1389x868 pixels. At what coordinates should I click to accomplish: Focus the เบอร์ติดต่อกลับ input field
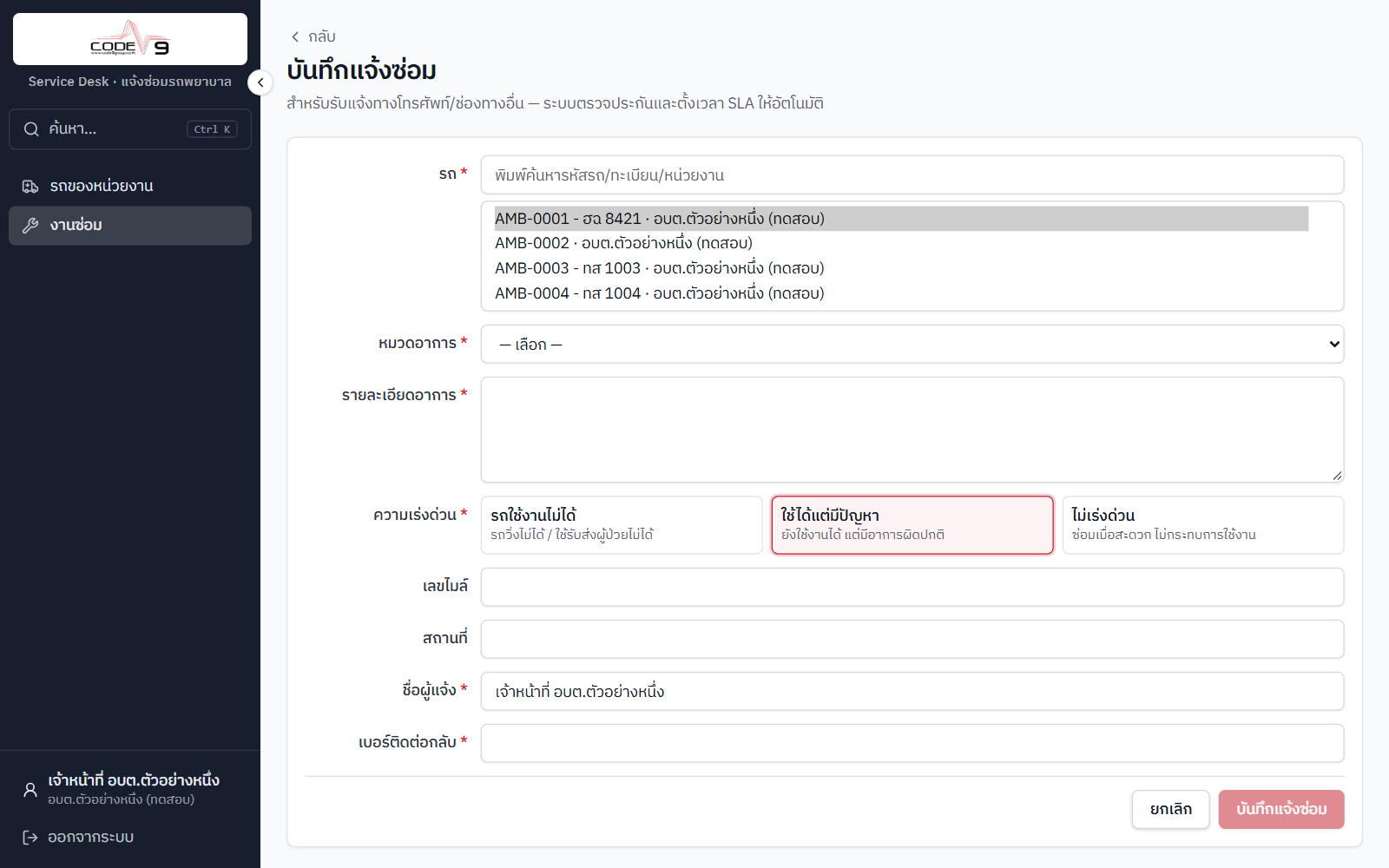click(912, 744)
